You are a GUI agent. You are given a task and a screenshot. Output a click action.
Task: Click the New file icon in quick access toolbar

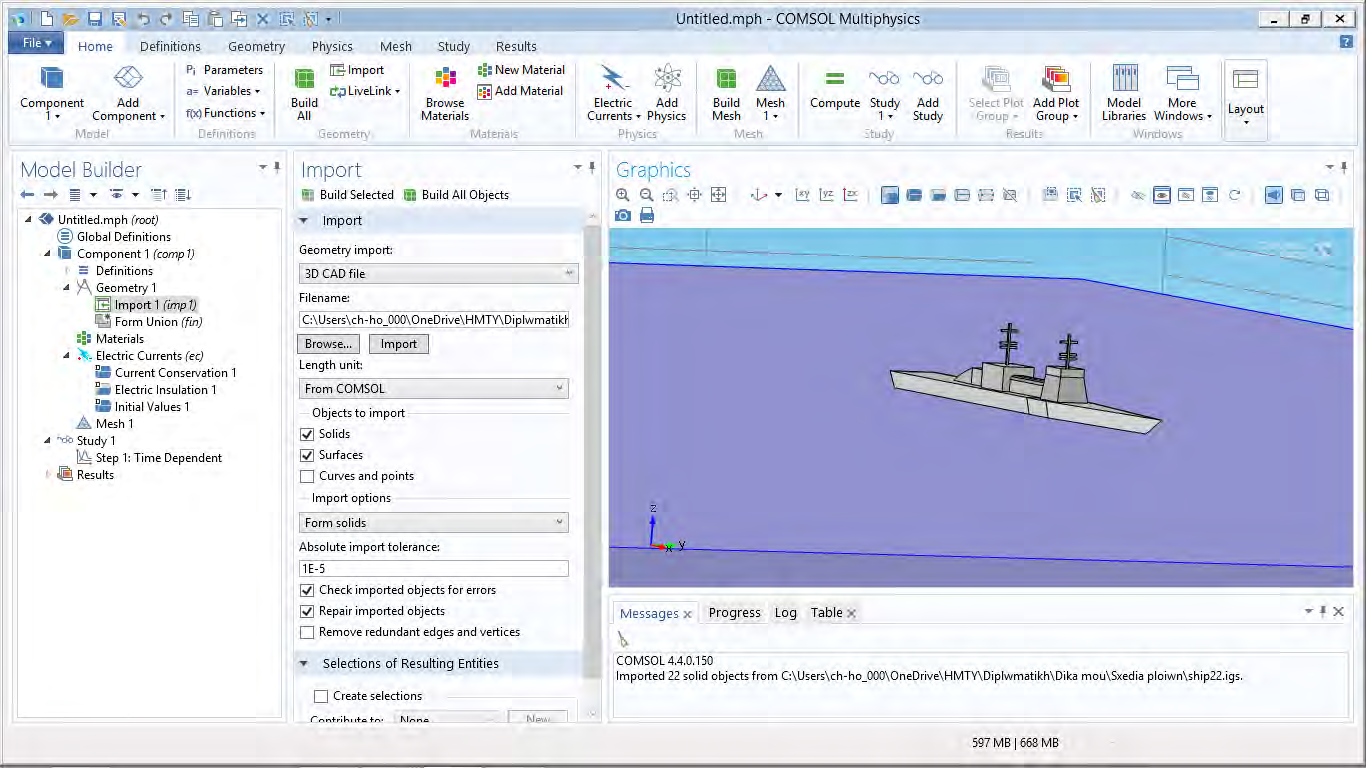point(46,19)
